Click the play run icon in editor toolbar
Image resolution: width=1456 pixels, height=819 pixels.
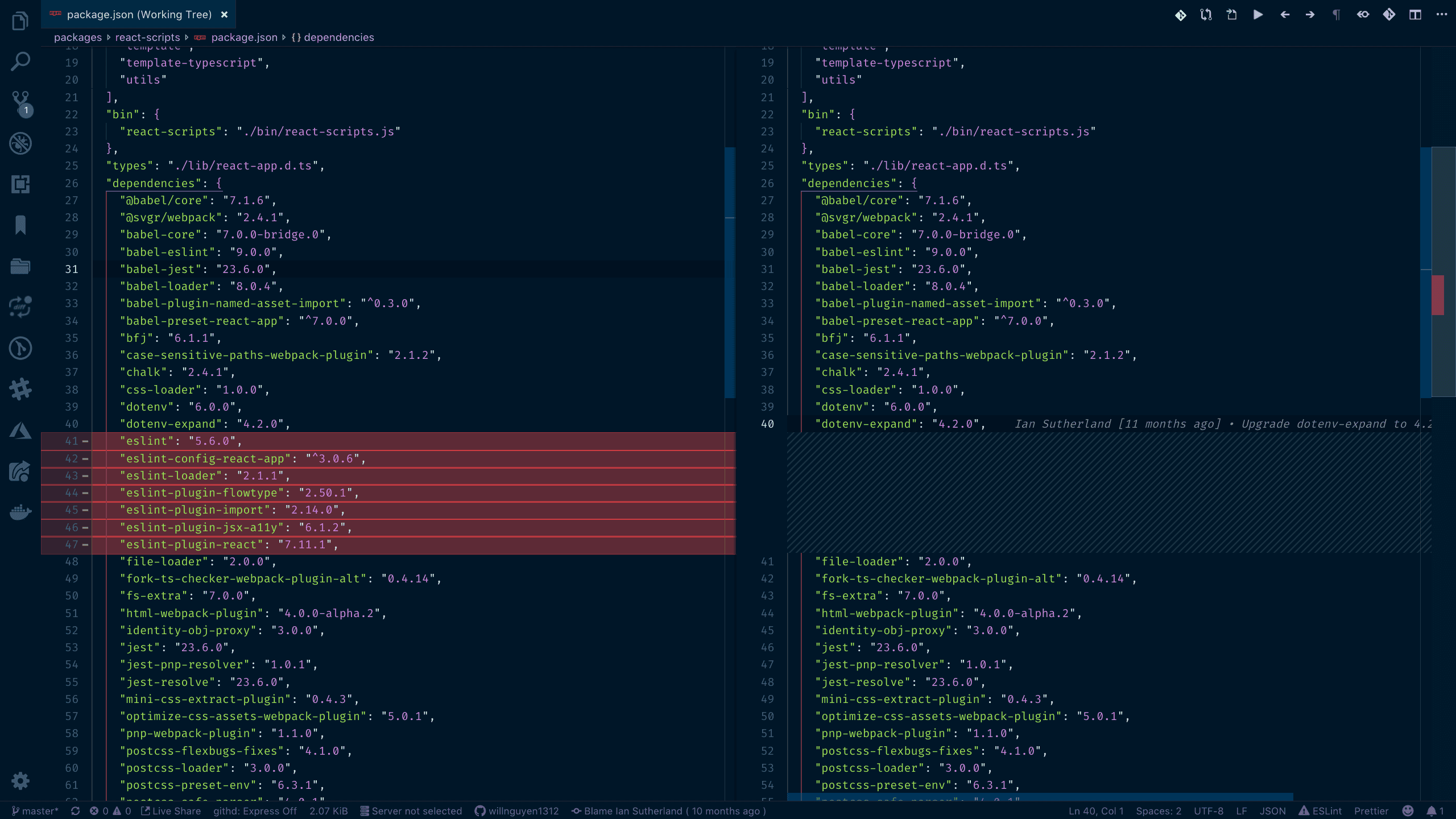click(1258, 15)
